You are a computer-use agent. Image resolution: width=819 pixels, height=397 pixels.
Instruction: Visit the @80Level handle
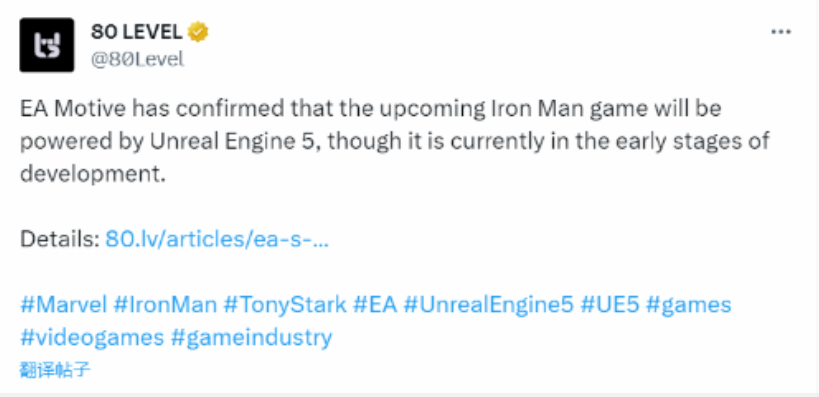(137, 60)
